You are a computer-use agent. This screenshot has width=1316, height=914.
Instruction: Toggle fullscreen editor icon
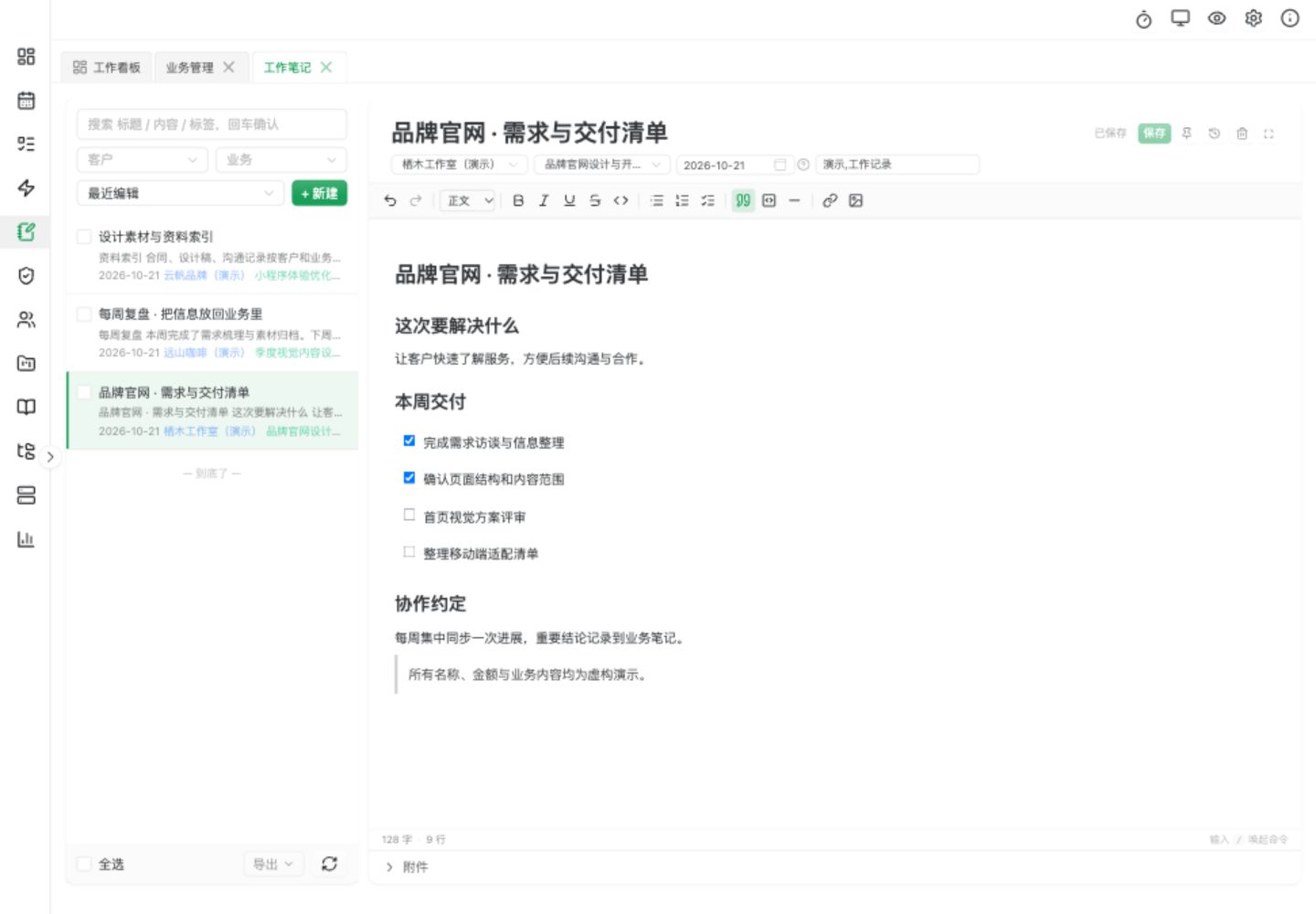[x=1268, y=133]
